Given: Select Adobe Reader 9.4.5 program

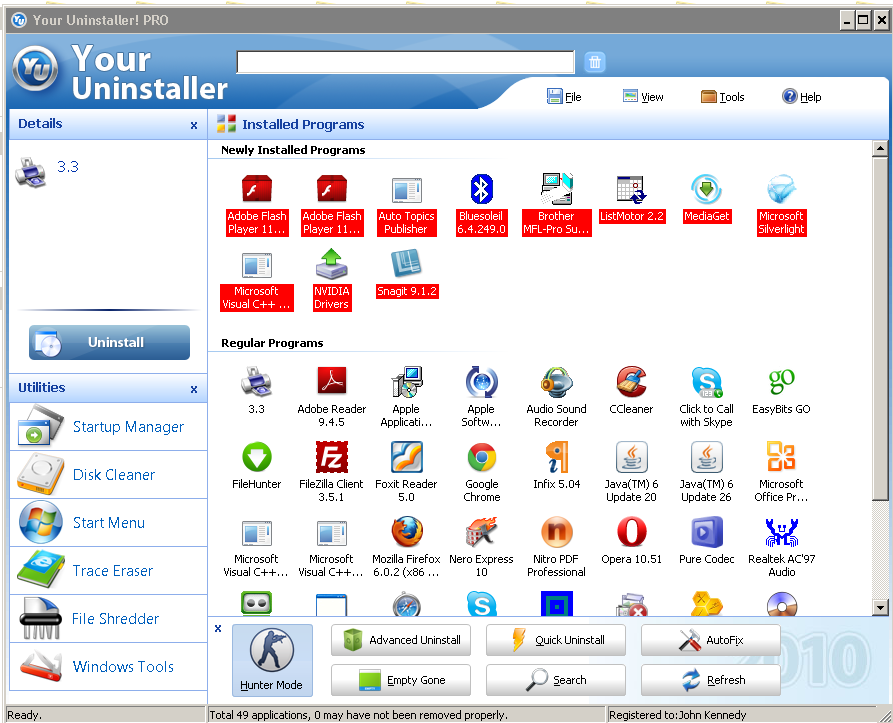Looking at the screenshot, I should pos(331,397).
